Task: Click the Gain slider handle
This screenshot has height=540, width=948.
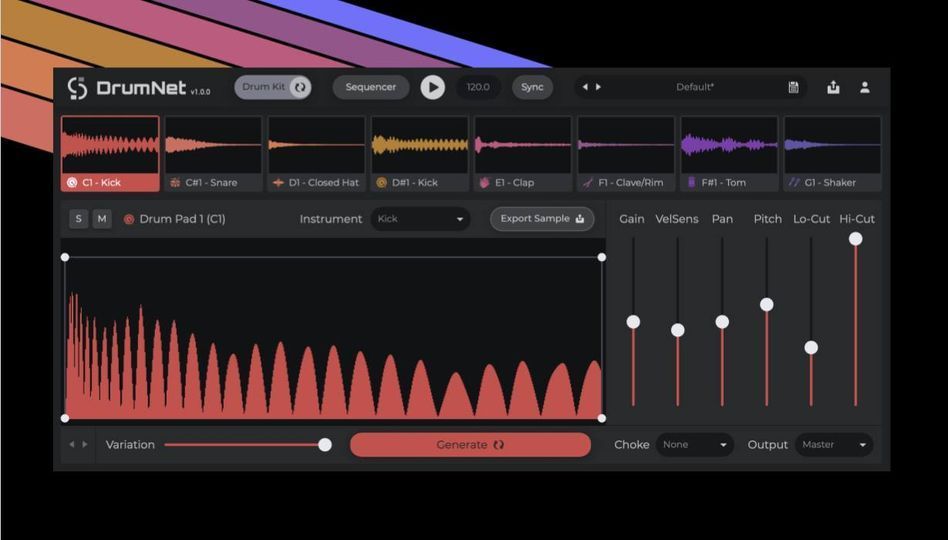Action: 633,322
